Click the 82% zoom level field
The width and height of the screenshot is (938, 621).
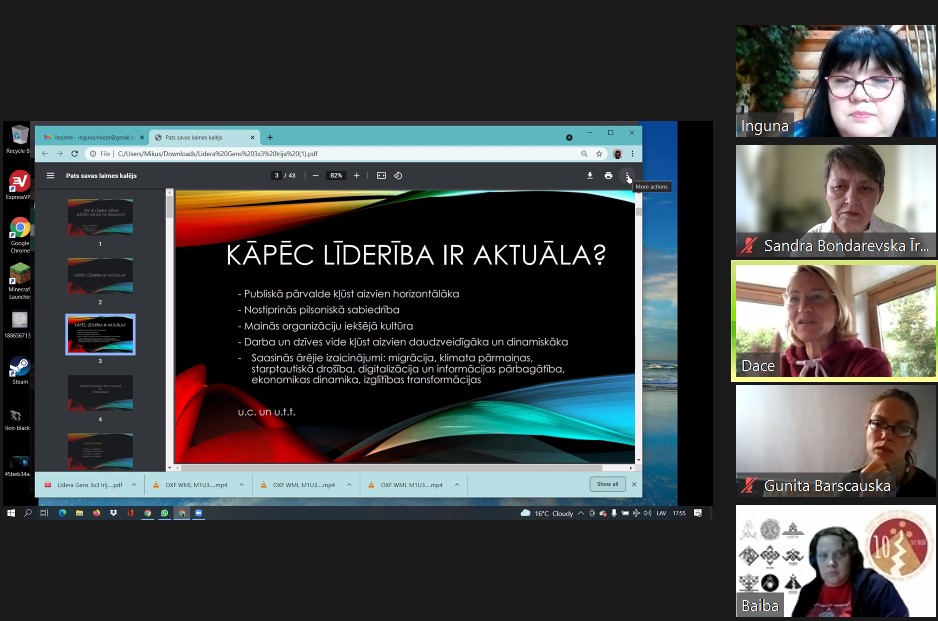click(x=336, y=175)
